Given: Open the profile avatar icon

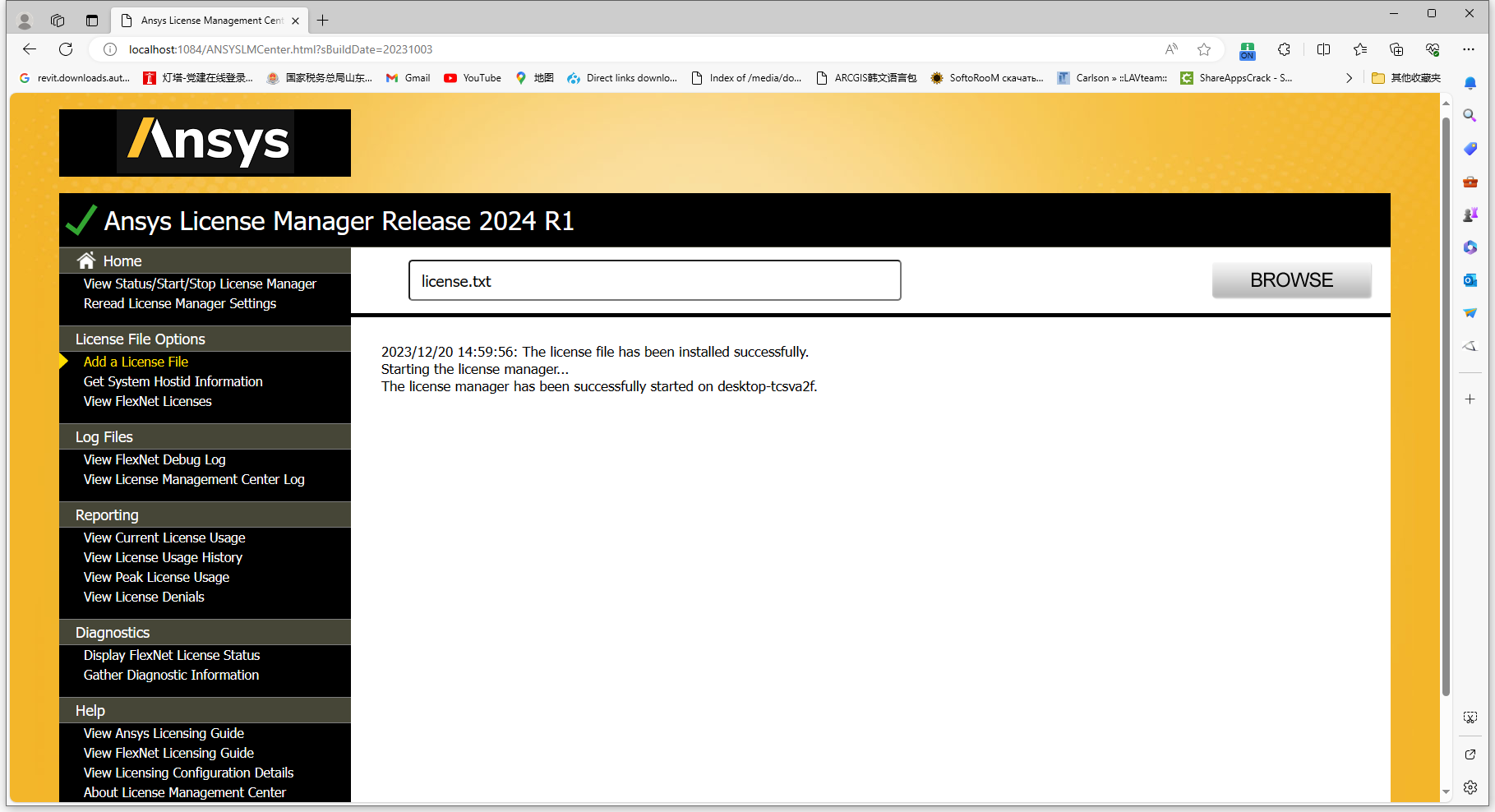Looking at the screenshot, I should point(25,21).
